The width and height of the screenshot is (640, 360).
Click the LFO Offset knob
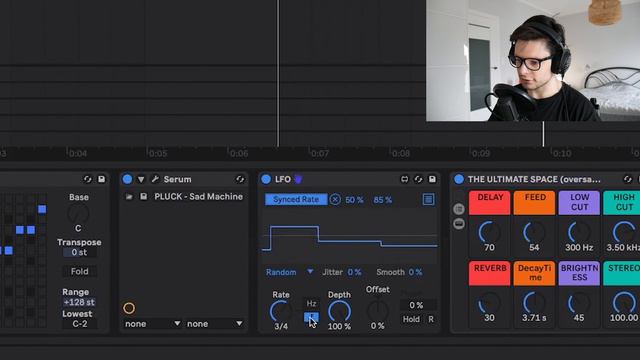tap(378, 311)
